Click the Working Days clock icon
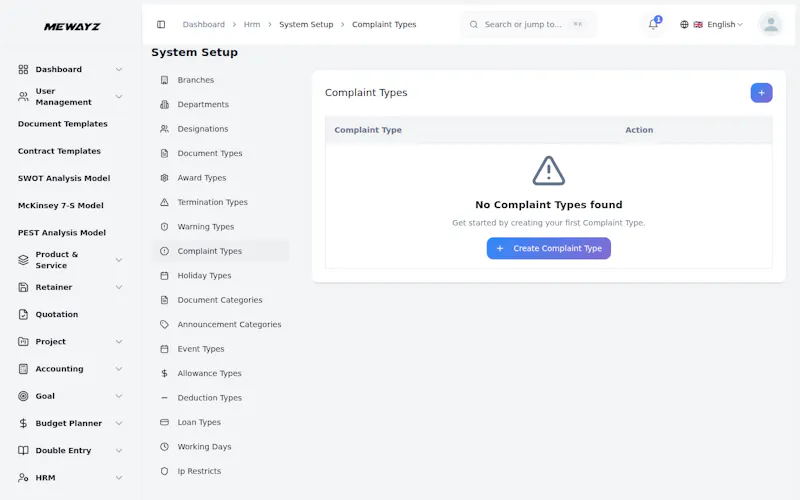Image resolution: width=800 pixels, height=500 pixels. (x=164, y=447)
